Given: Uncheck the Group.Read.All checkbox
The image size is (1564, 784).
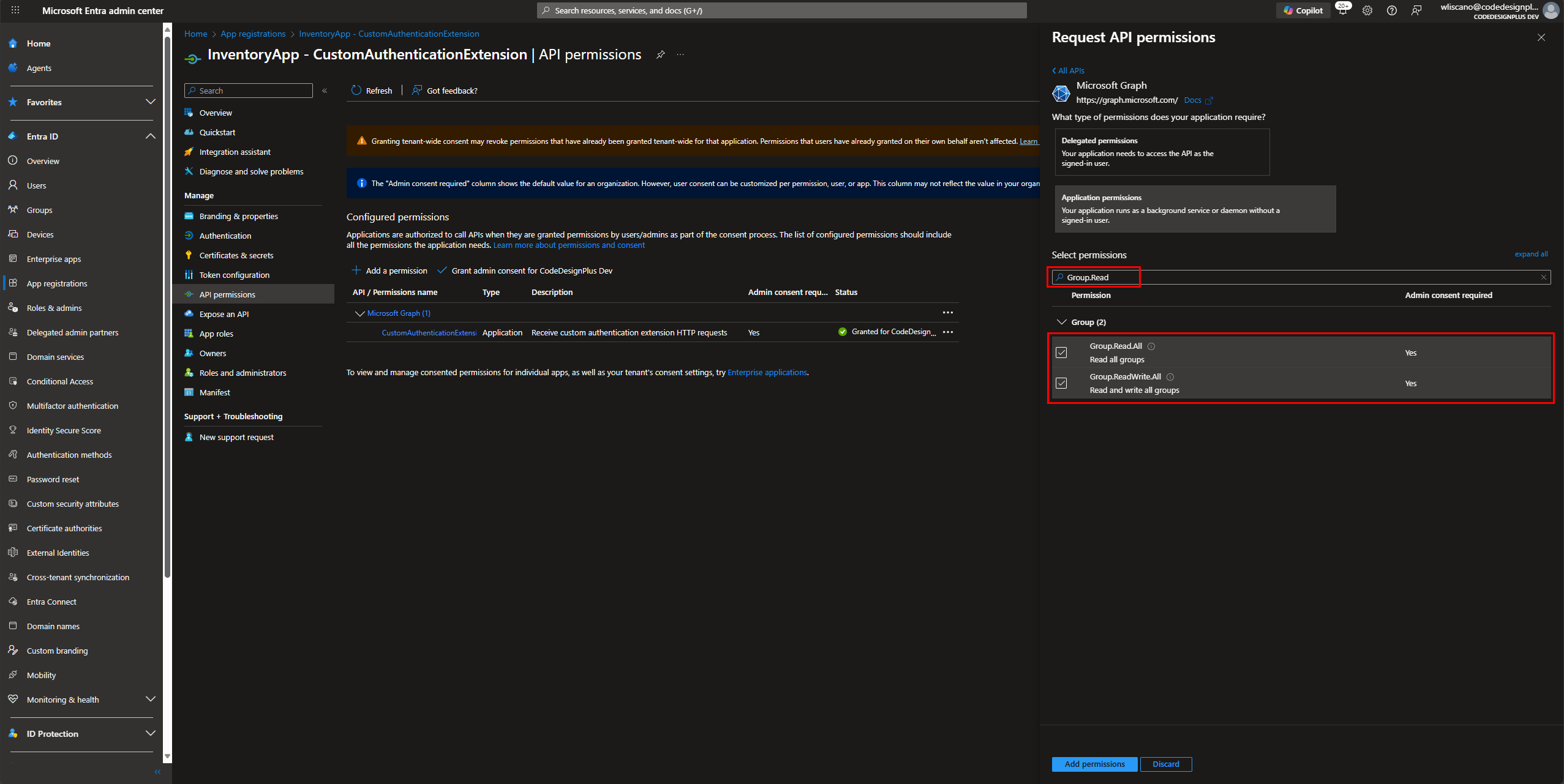Looking at the screenshot, I should coord(1061,353).
